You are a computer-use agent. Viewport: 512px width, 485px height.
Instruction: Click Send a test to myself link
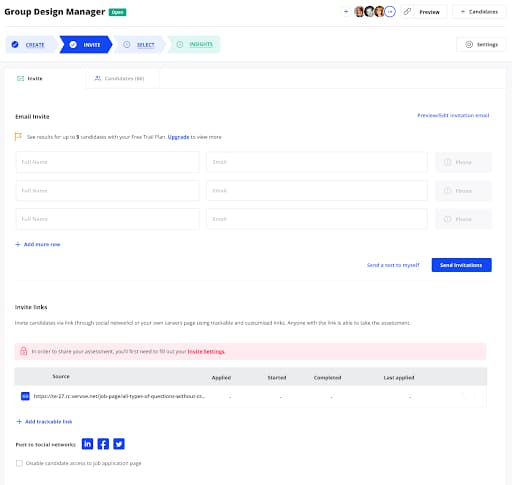(393, 265)
